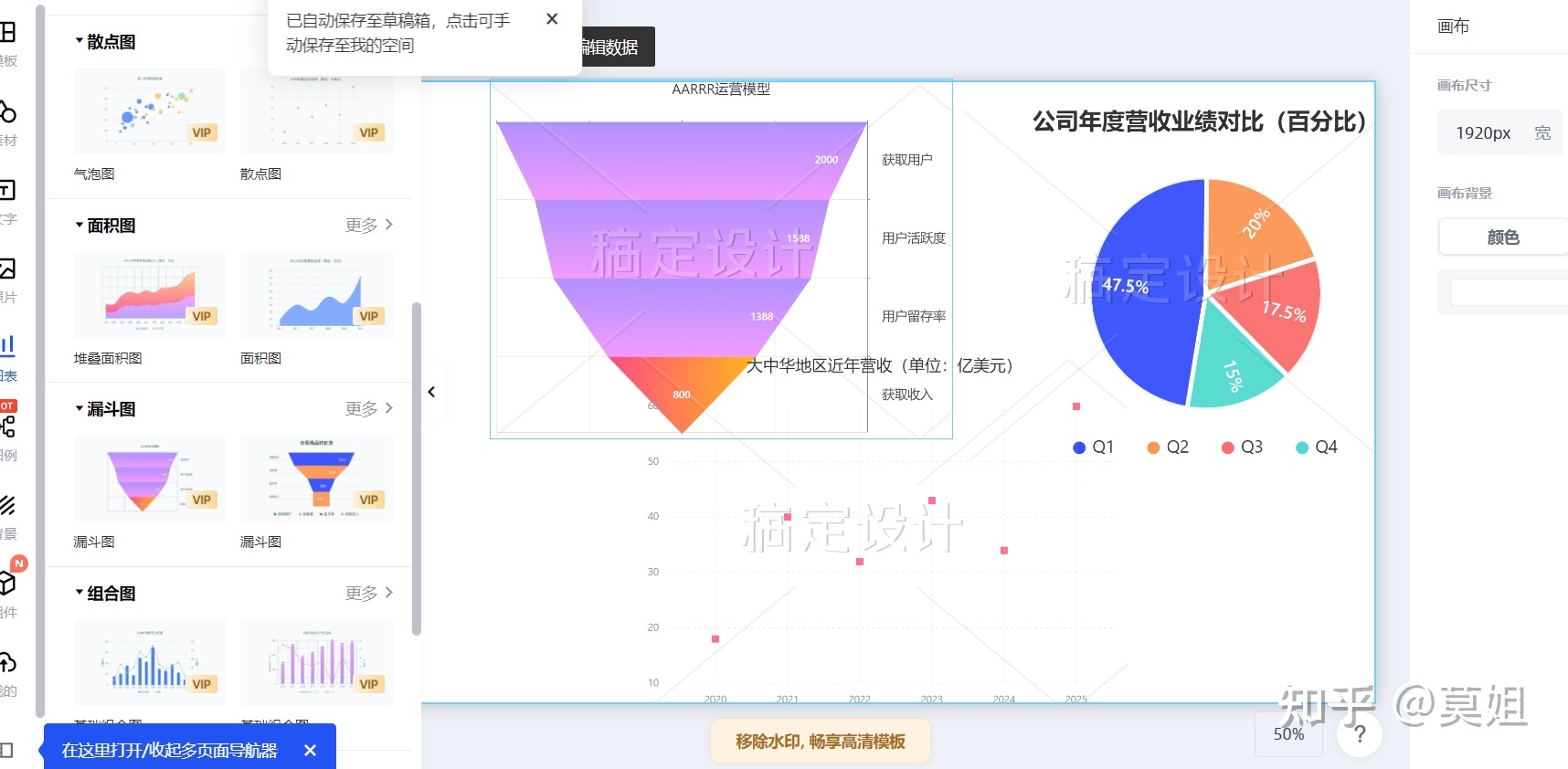
Task: Click the 用户活跃度 funnel label
Action: click(x=914, y=238)
